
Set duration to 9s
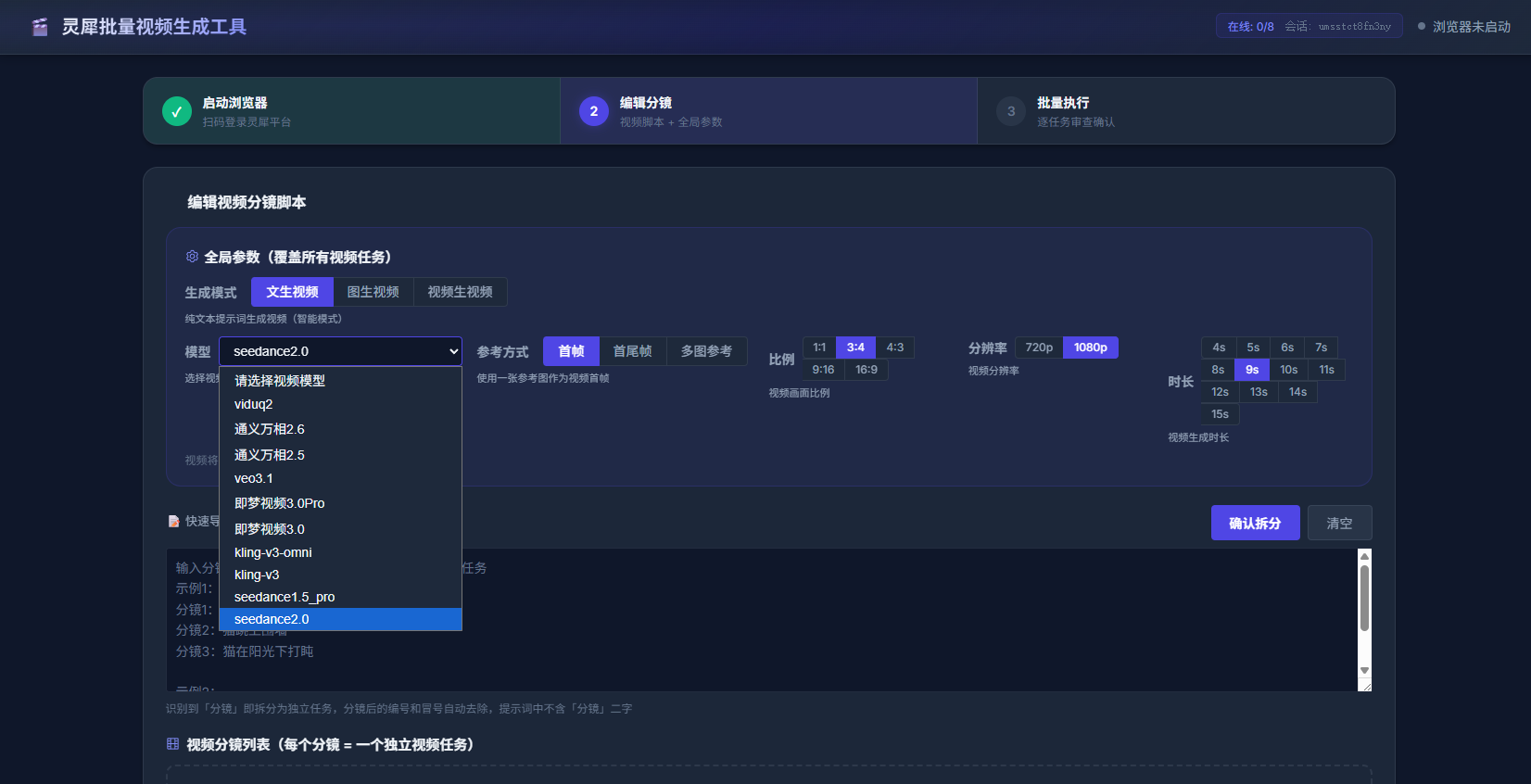1252,370
